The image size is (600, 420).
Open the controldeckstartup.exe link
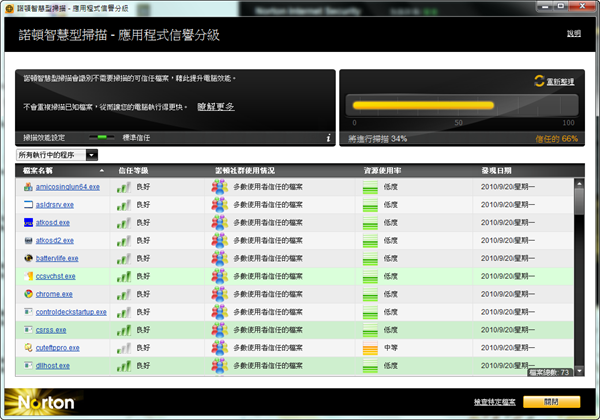[71, 312]
